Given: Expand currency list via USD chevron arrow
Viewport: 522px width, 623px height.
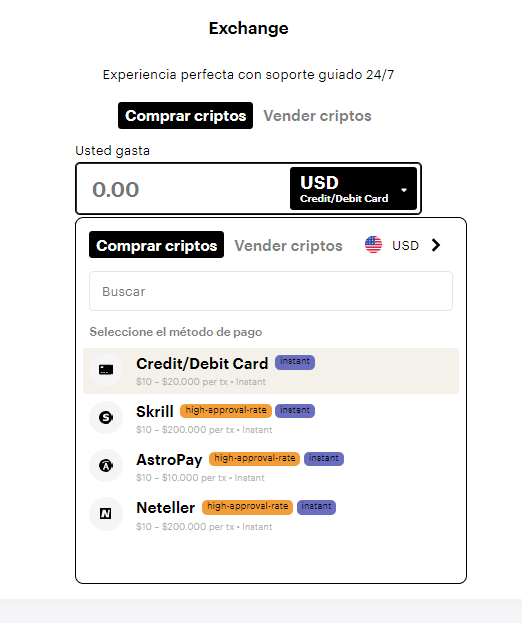Looking at the screenshot, I should click(436, 245).
